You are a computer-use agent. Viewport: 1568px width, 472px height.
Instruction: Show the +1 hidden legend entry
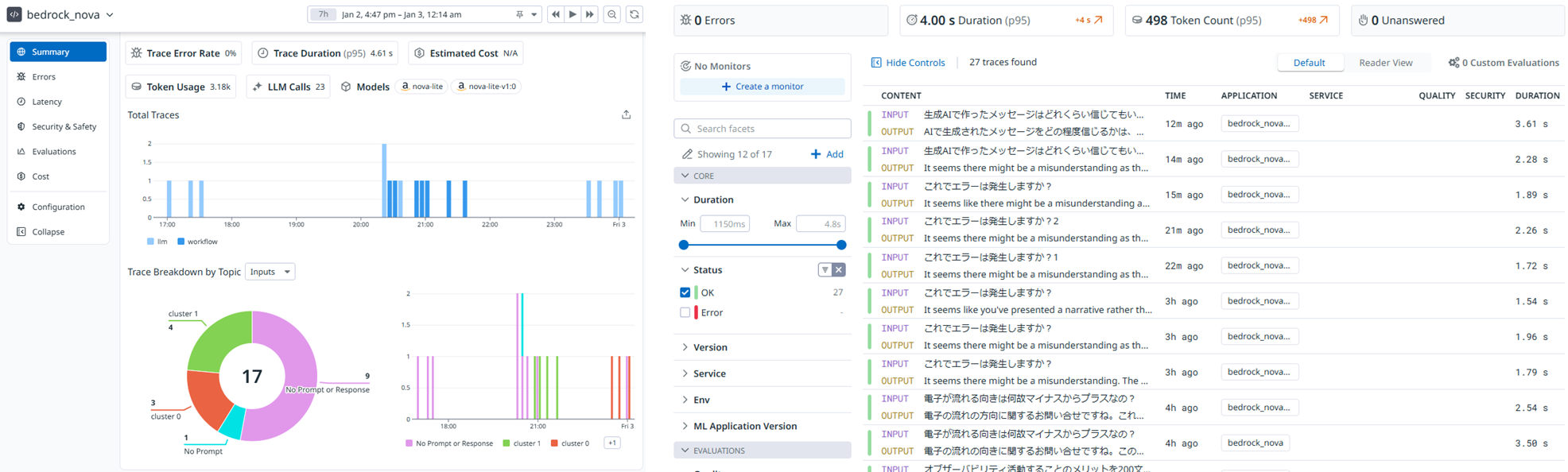click(612, 443)
